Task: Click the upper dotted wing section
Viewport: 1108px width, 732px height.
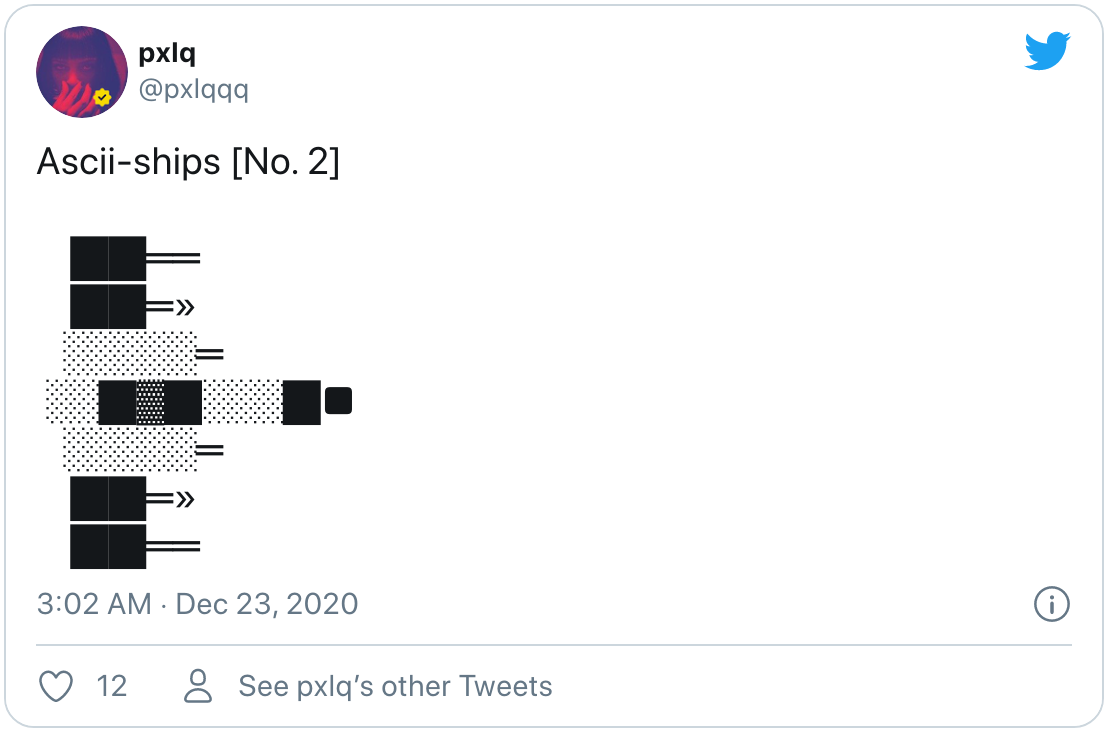Action: coord(130,353)
